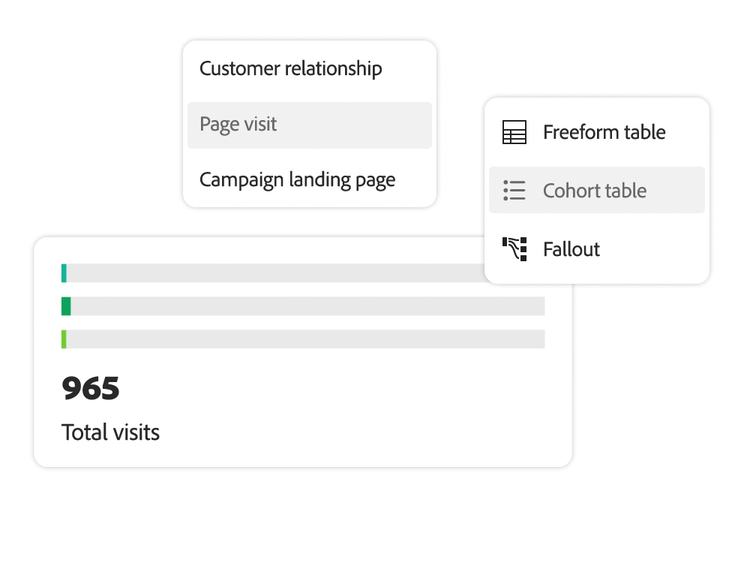750x563 pixels.
Task: Click the Freeform table grid icon
Action: tap(514, 132)
